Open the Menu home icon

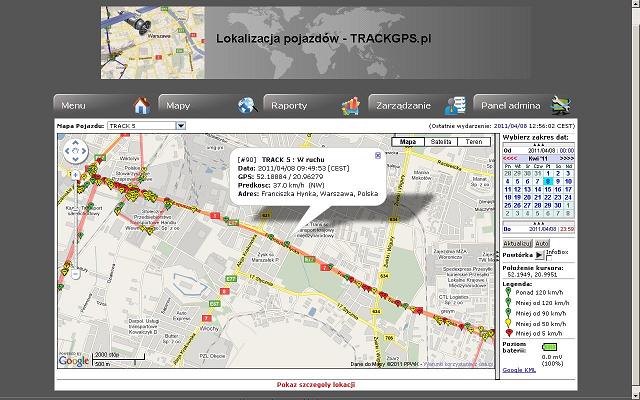(142, 106)
